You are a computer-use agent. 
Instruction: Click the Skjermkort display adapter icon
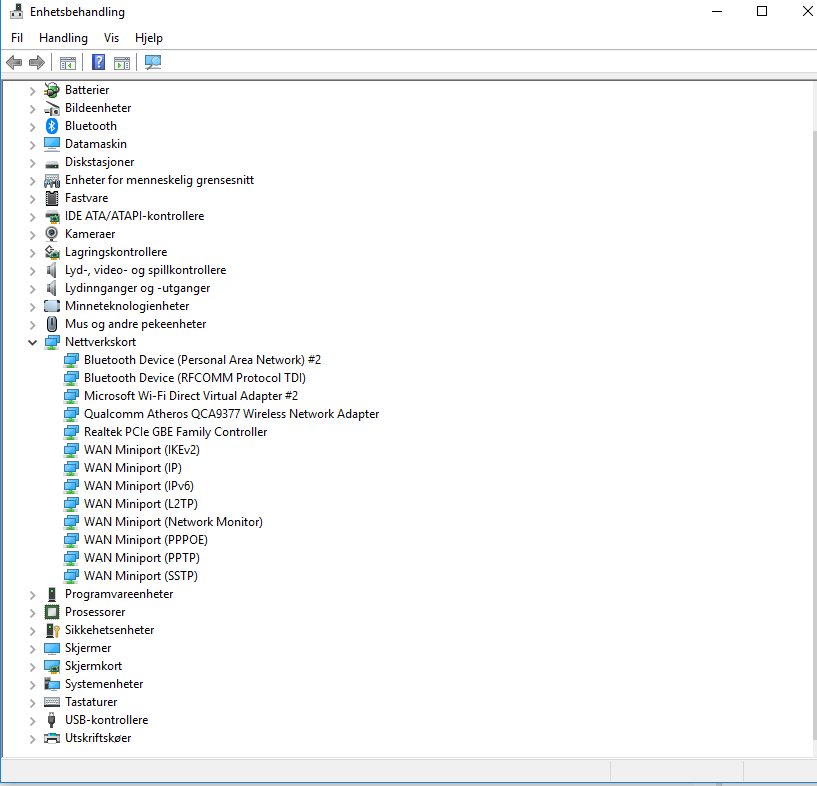[52, 666]
